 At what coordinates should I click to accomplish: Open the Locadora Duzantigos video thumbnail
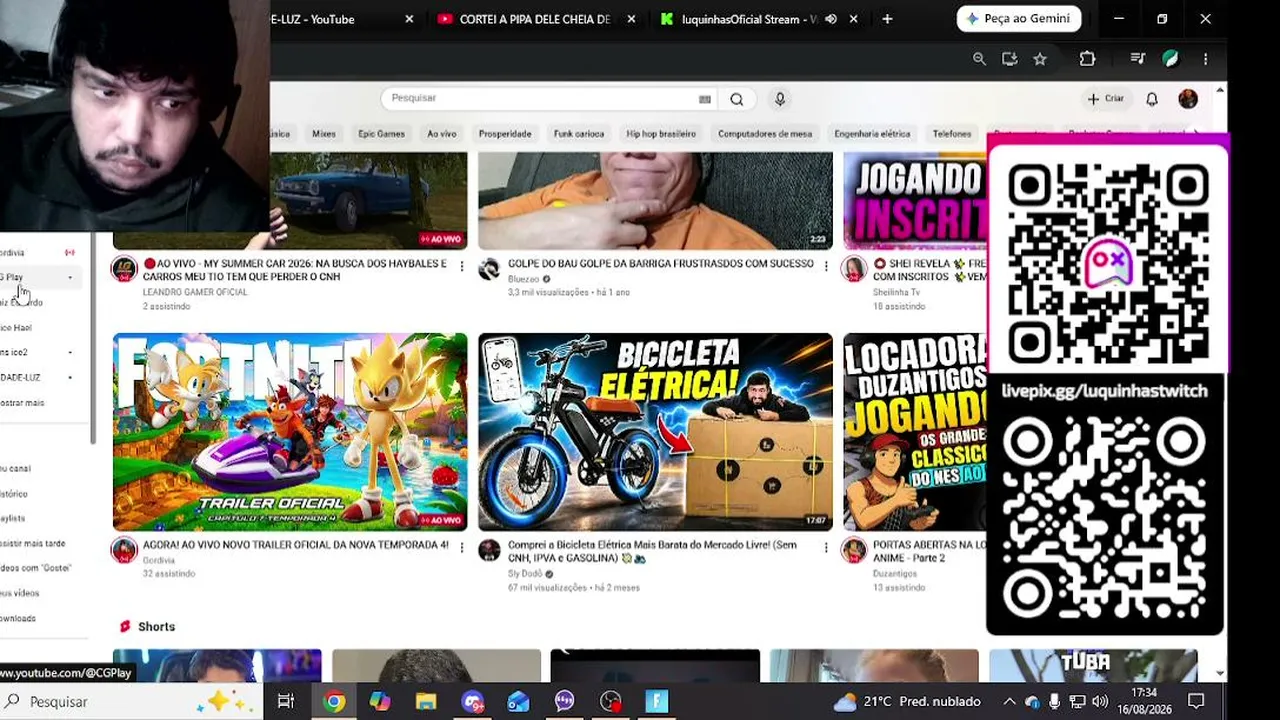pos(915,432)
